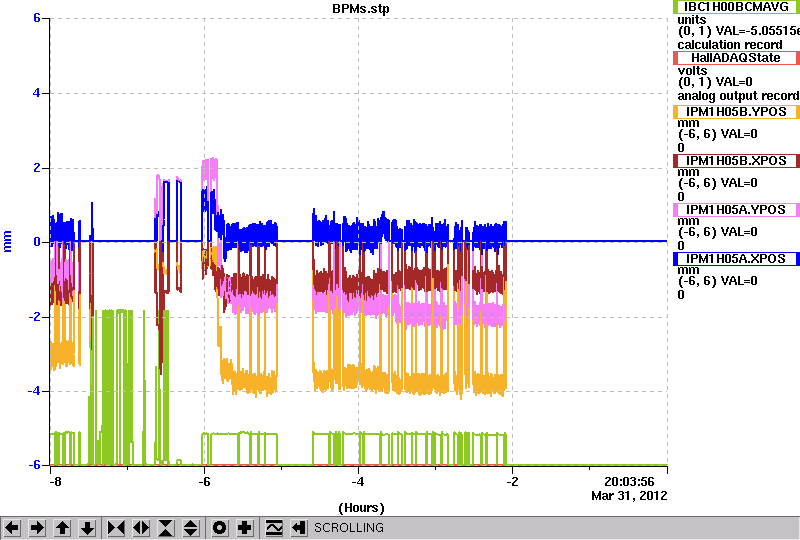Click the -2 value on the y-axis
The width and height of the screenshot is (800, 540).
(34, 317)
